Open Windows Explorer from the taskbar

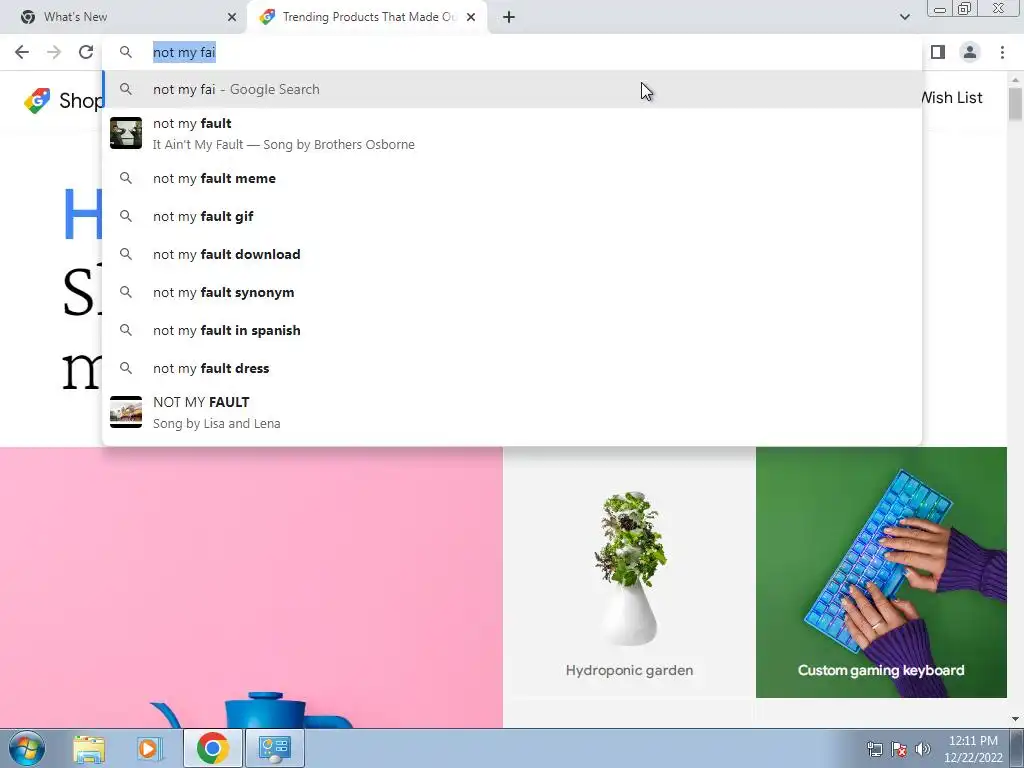[x=89, y=748]
